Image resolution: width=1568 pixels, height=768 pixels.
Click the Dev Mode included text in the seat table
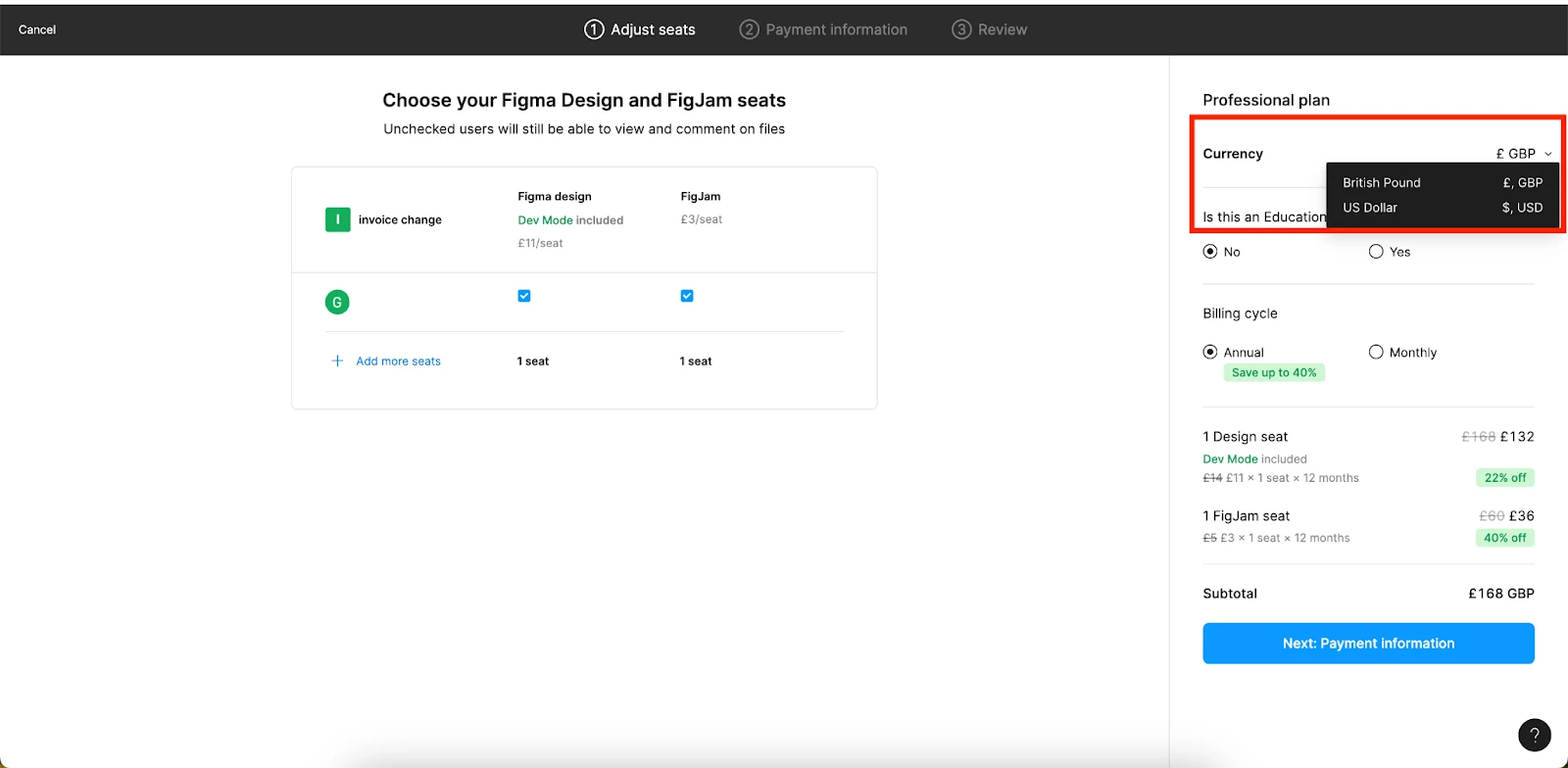point(570,220)
